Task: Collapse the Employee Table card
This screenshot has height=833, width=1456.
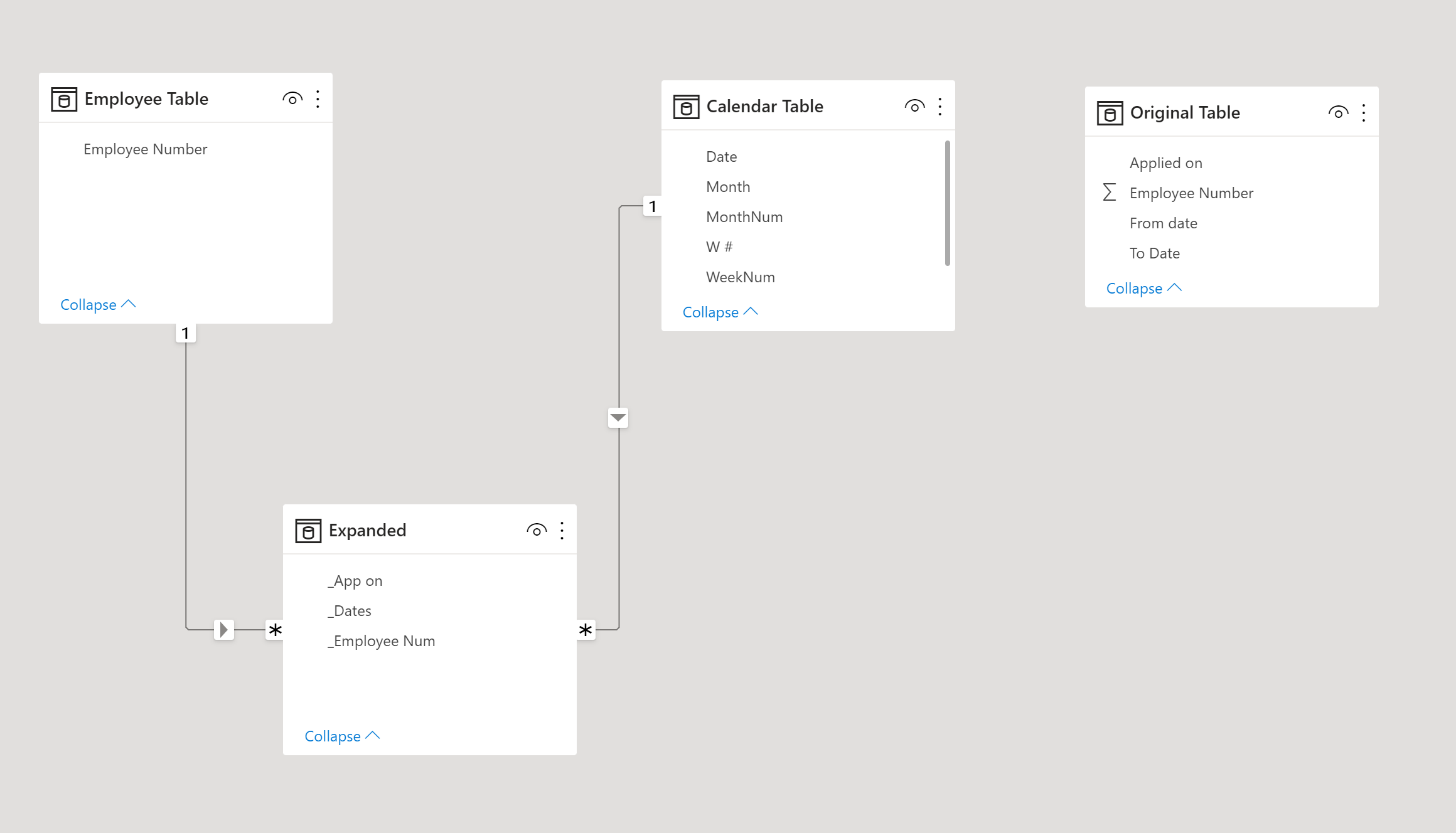Action: pos(98,305)
